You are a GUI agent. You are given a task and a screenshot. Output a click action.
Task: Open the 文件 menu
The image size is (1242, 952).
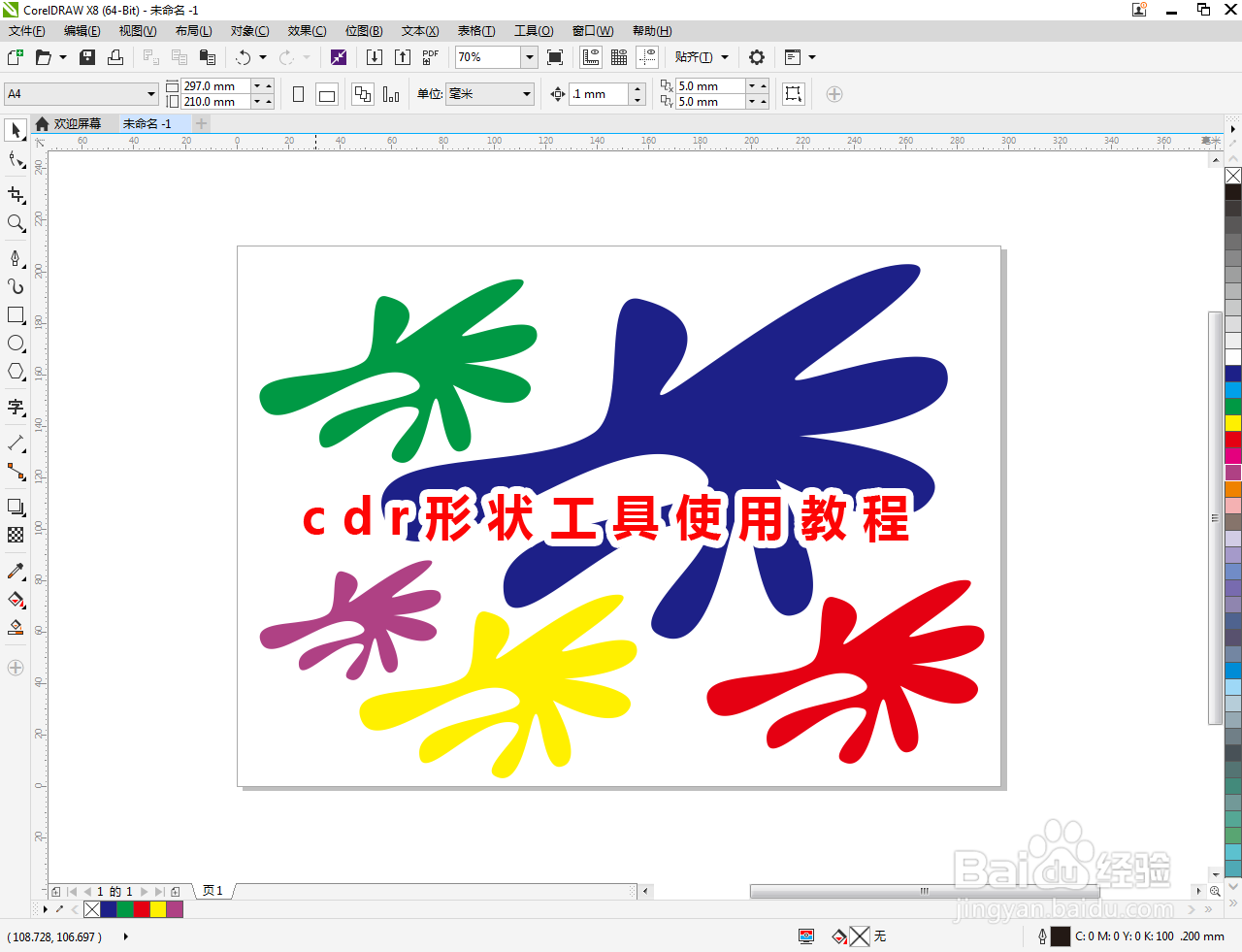point(25,30)
